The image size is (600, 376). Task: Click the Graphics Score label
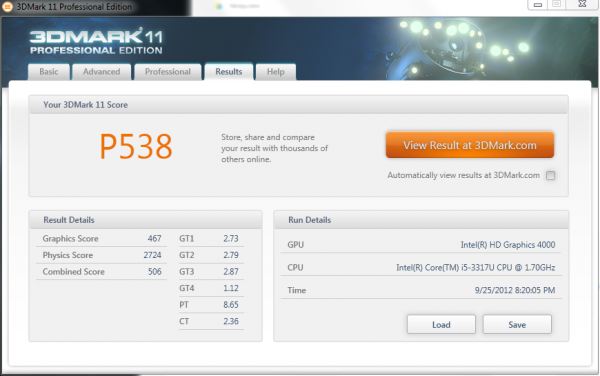tap(70, 238)
